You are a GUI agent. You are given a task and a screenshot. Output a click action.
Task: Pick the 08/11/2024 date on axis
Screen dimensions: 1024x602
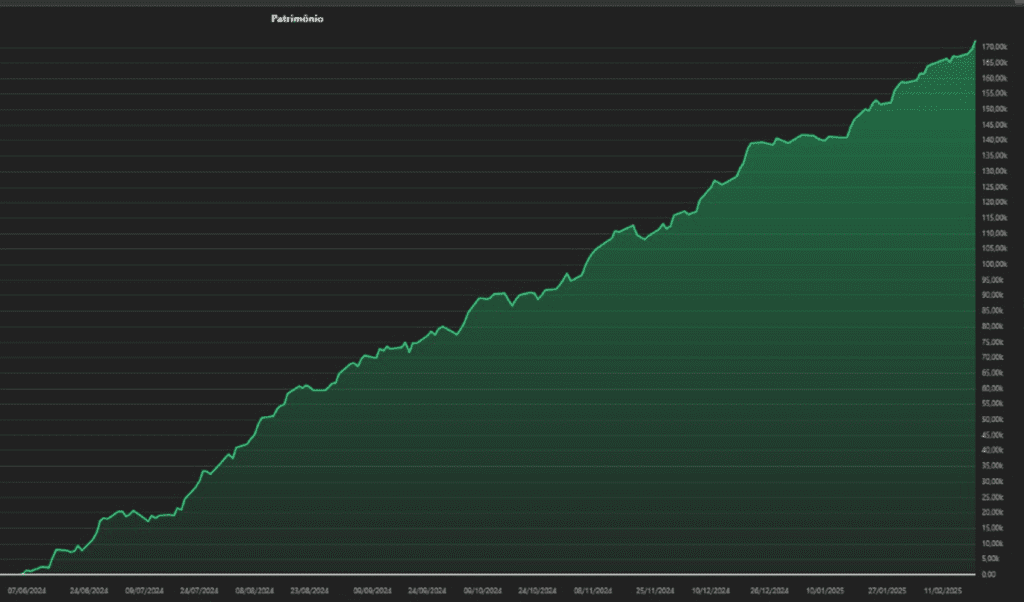point(594,591)
